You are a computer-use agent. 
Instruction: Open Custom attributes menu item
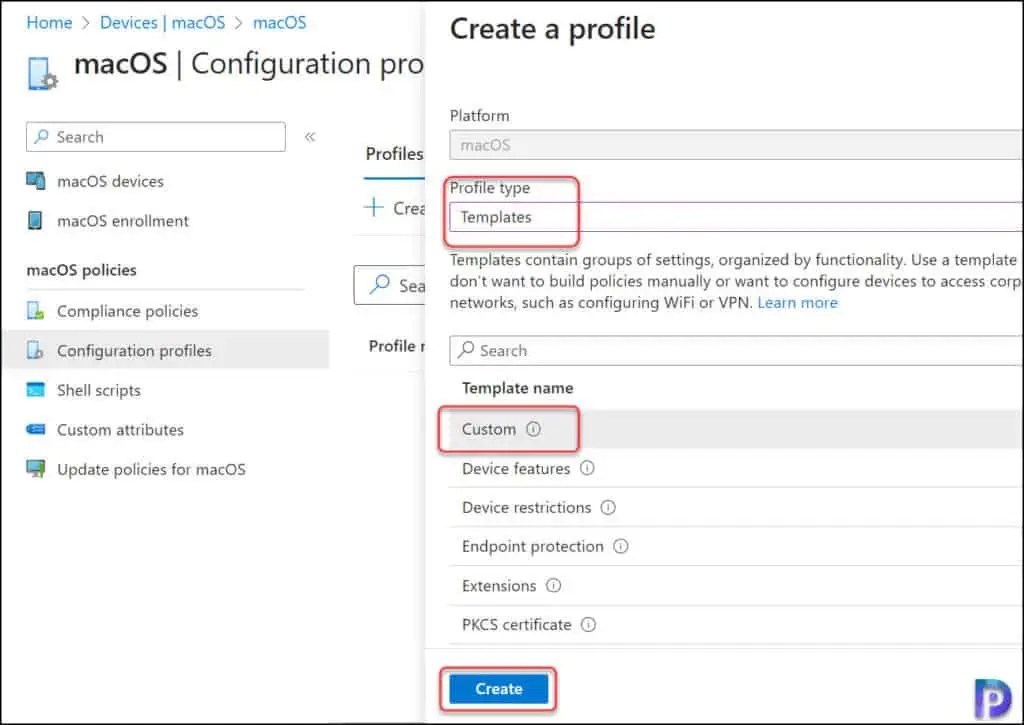[120, 430]
